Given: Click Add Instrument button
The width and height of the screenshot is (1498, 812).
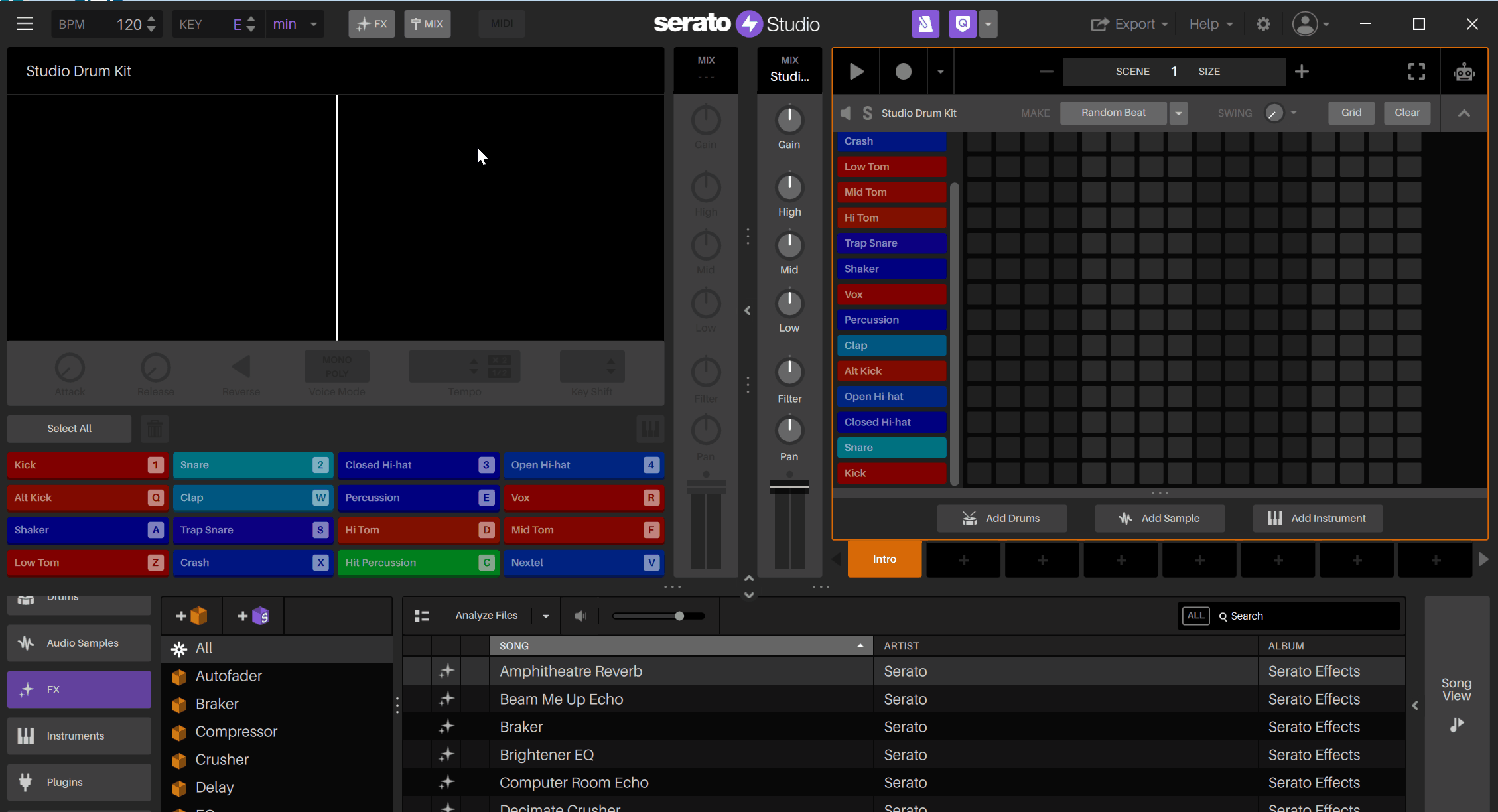Looking at the screenshot, I should click(1318, 518).
